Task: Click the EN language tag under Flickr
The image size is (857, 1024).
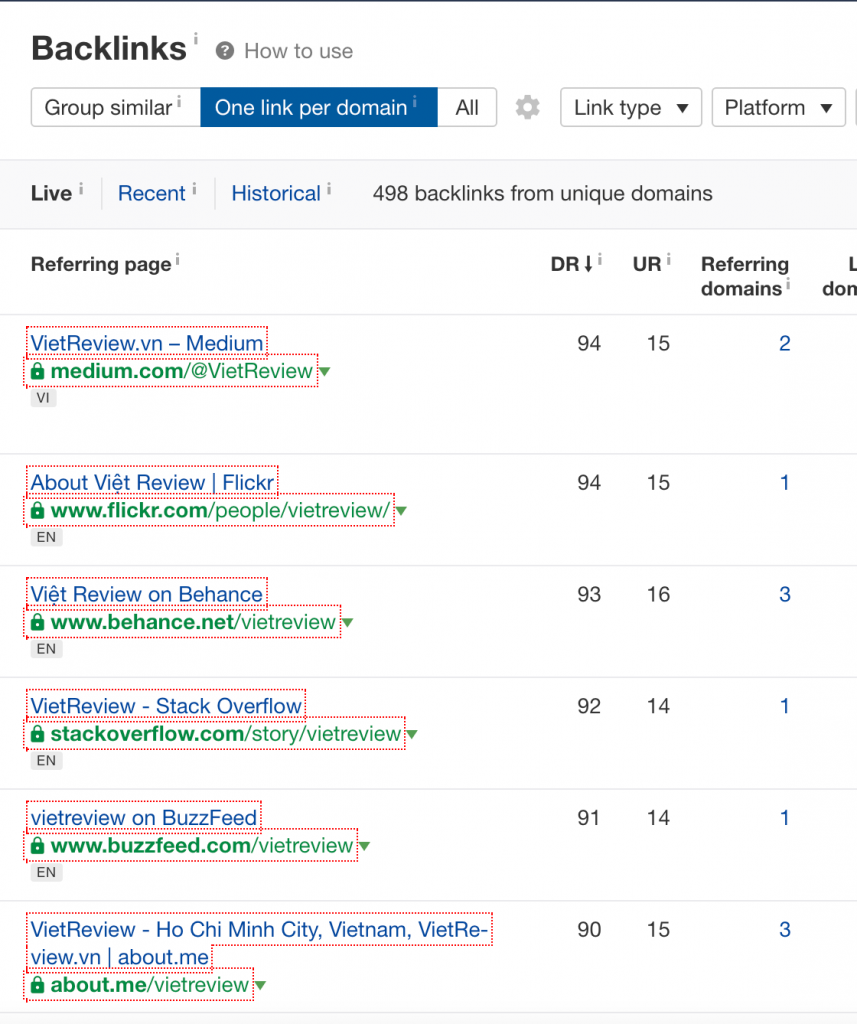Action: (x=46, y=537)
